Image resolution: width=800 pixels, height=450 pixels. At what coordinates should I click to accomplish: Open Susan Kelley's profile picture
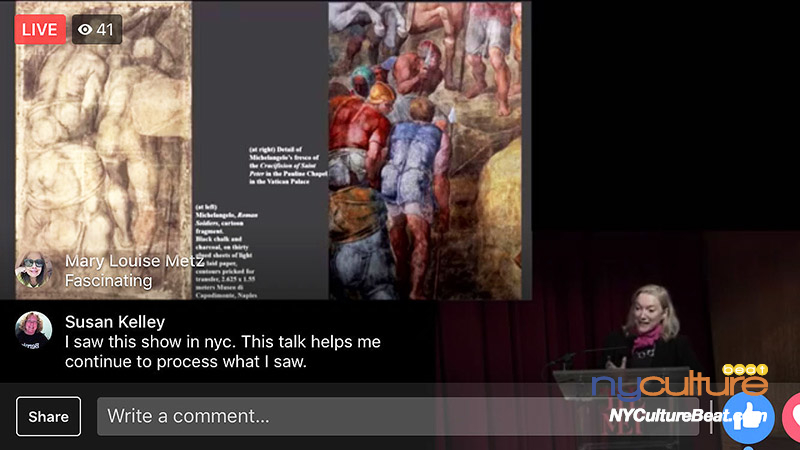click(34, 331)
